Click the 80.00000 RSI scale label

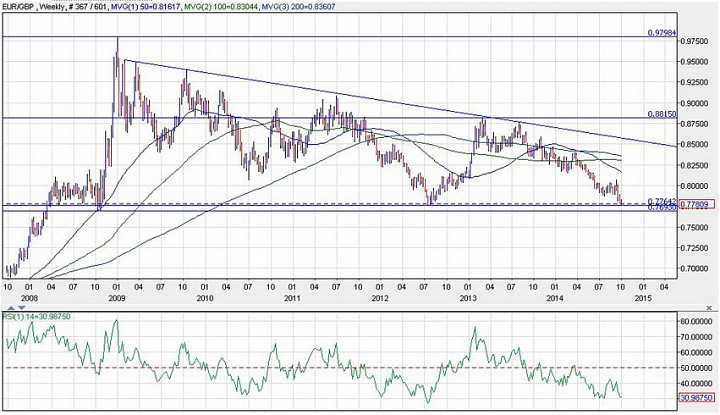[x=697, y=321]
